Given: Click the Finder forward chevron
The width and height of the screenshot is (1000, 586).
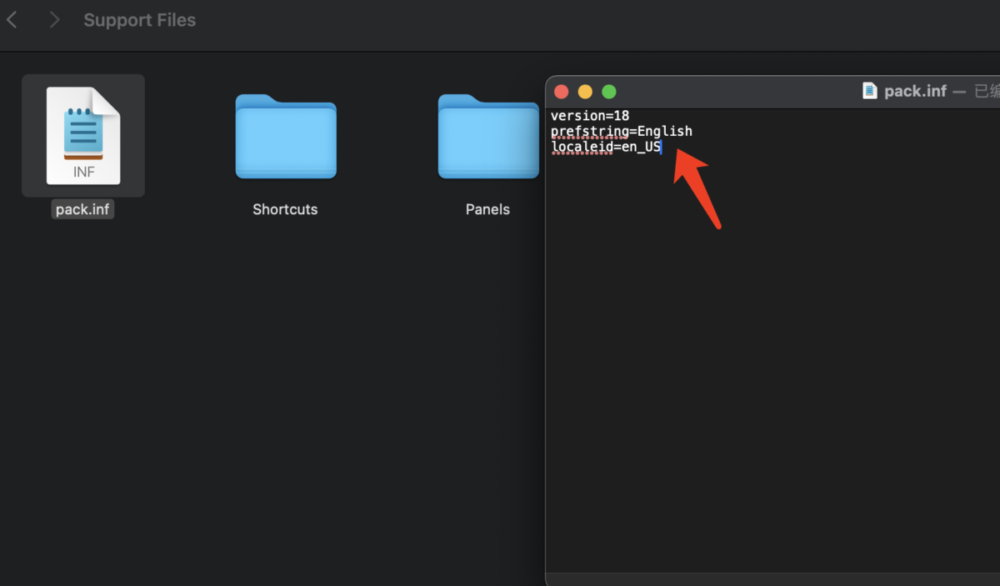Looking at the screenshot, I should 54,20.
